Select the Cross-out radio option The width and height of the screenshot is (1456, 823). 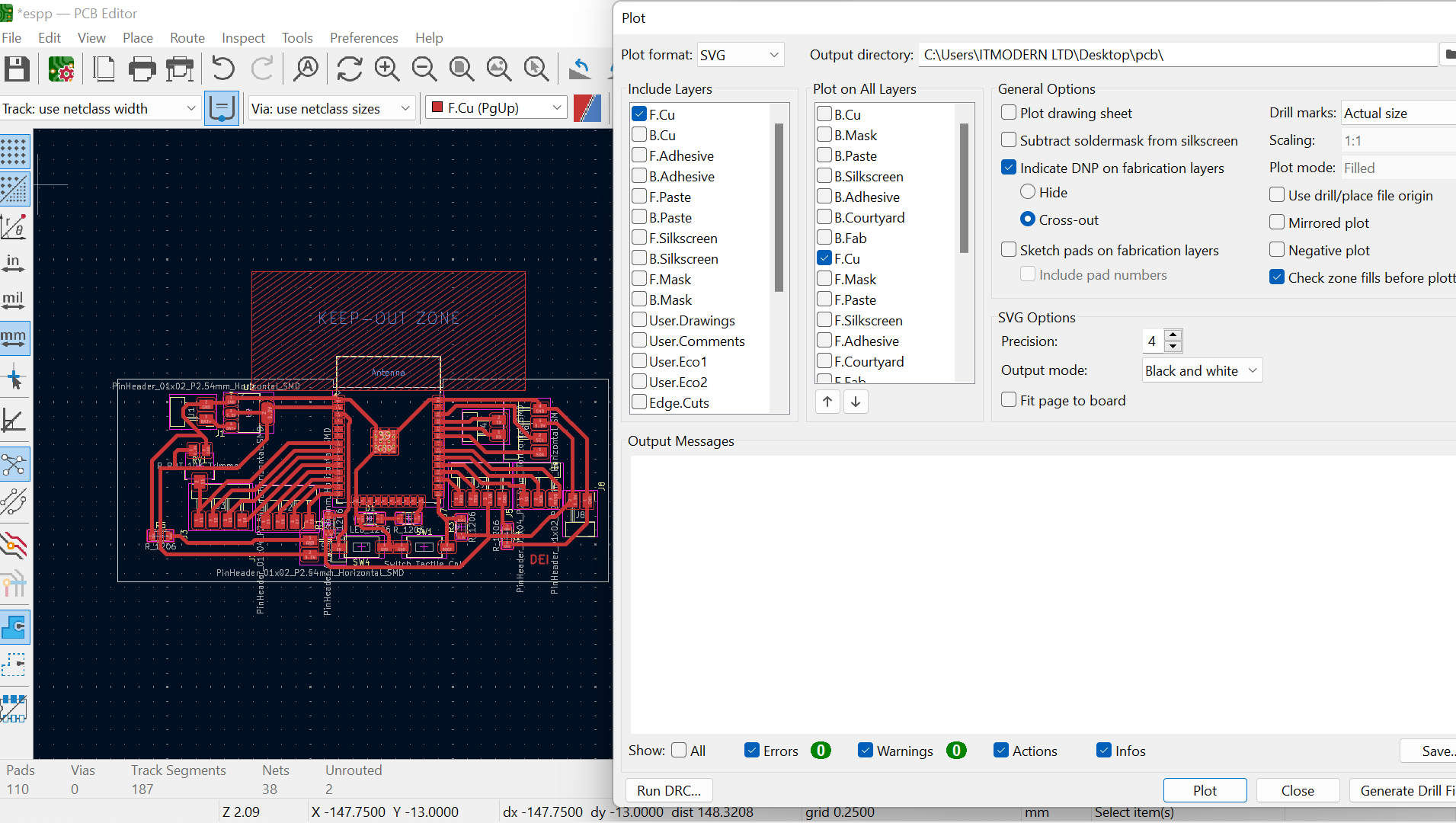coord(1028,219)
